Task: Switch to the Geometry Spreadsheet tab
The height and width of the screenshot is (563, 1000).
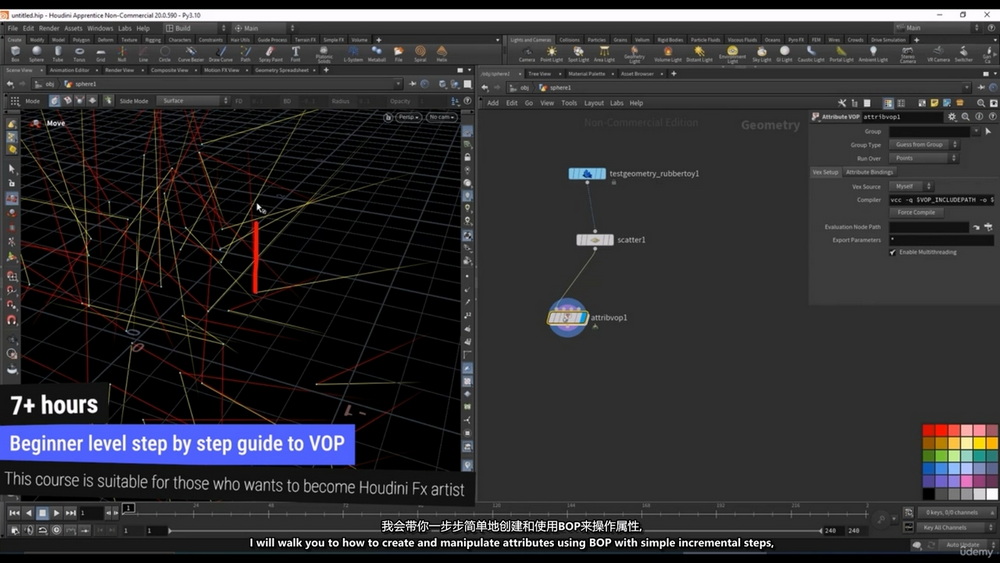Action: pos(281,70)
